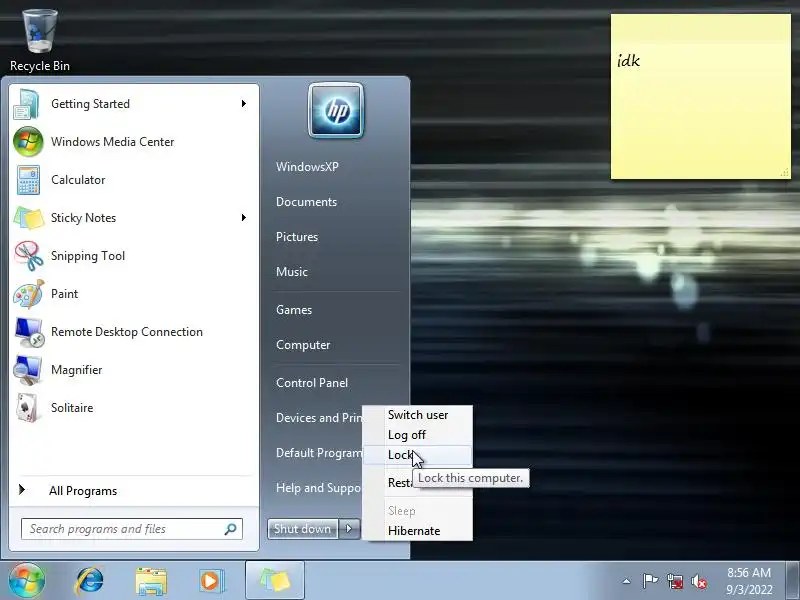Select Sticky Notes taskbar button
The image size is (800, 600).
pyautogui.click(x=275, y=581)
